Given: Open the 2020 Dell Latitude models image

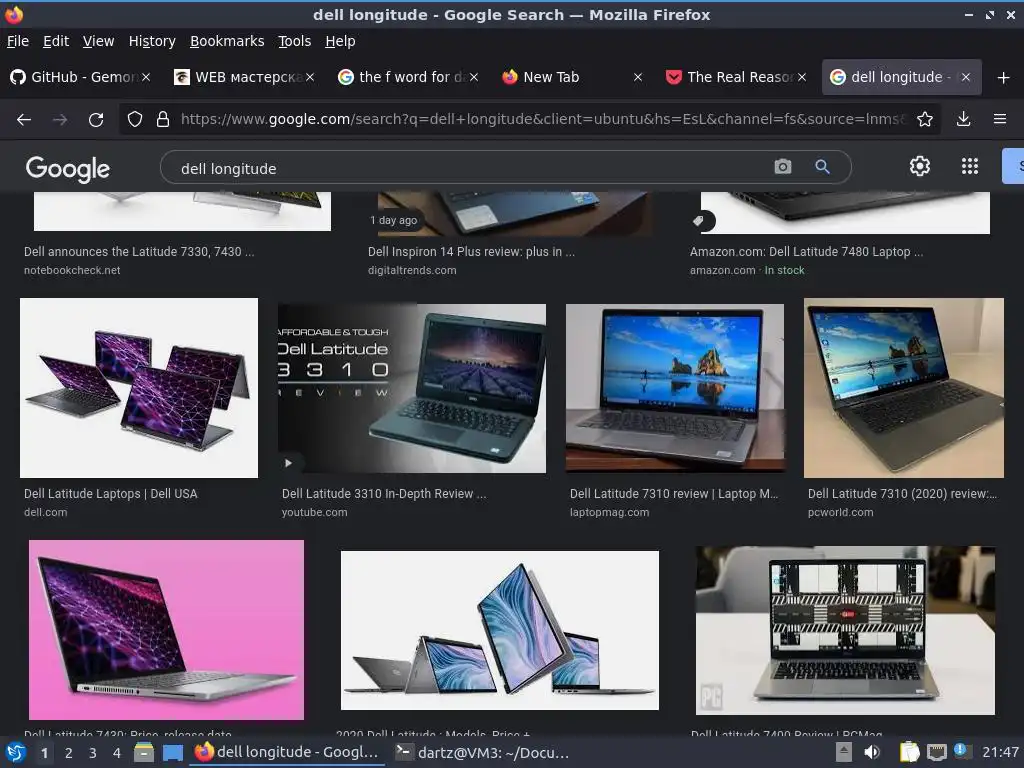Looking at the screenshot, I should (500, 630).
